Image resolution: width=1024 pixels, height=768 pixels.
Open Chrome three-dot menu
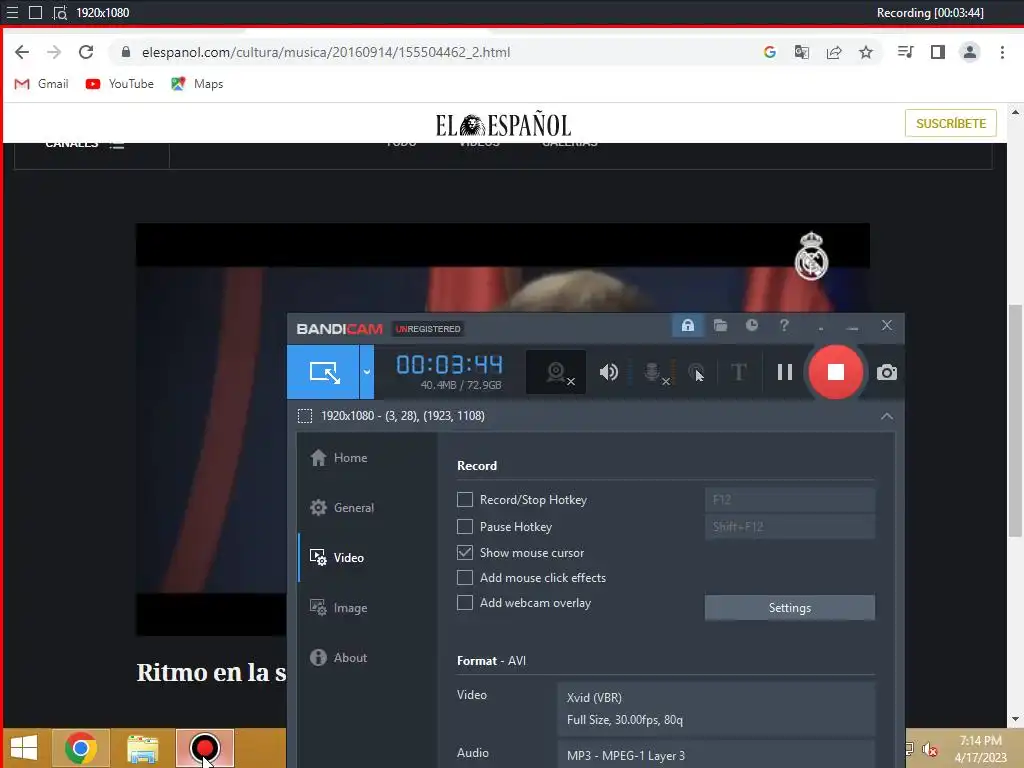[1002, 52]
